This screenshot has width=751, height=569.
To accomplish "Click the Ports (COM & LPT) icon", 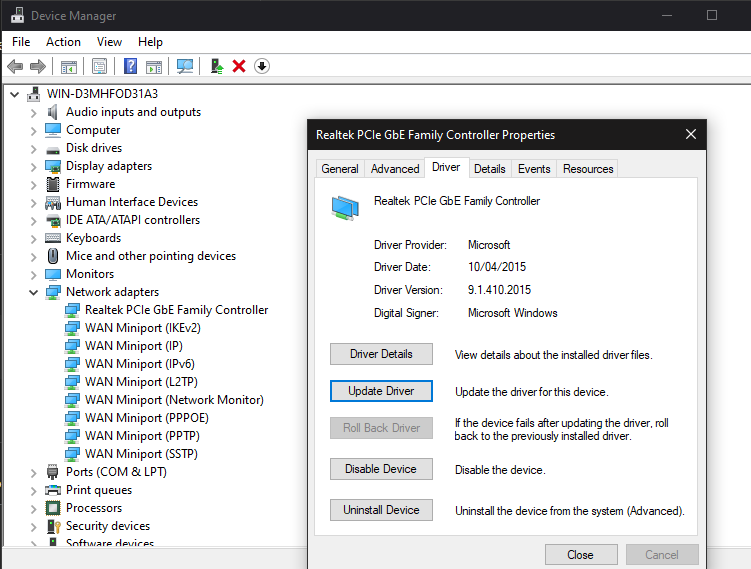I will tap(53, 472).
